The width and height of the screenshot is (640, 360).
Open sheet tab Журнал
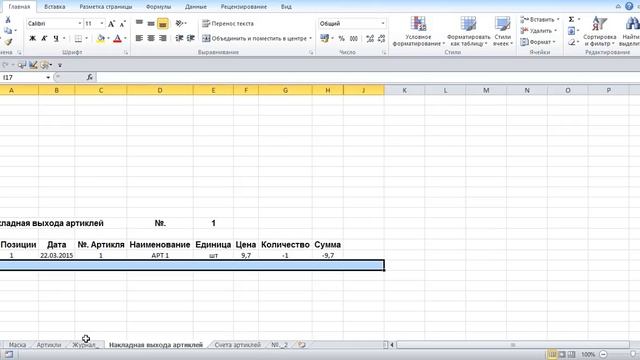click(x=85, y=345)
